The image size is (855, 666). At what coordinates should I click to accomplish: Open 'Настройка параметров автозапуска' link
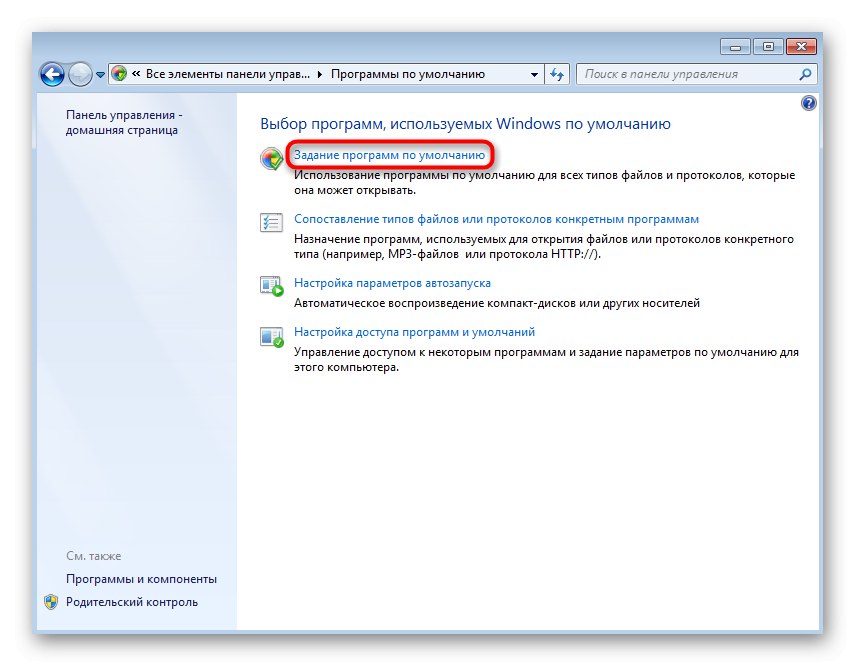coord(392,283)
